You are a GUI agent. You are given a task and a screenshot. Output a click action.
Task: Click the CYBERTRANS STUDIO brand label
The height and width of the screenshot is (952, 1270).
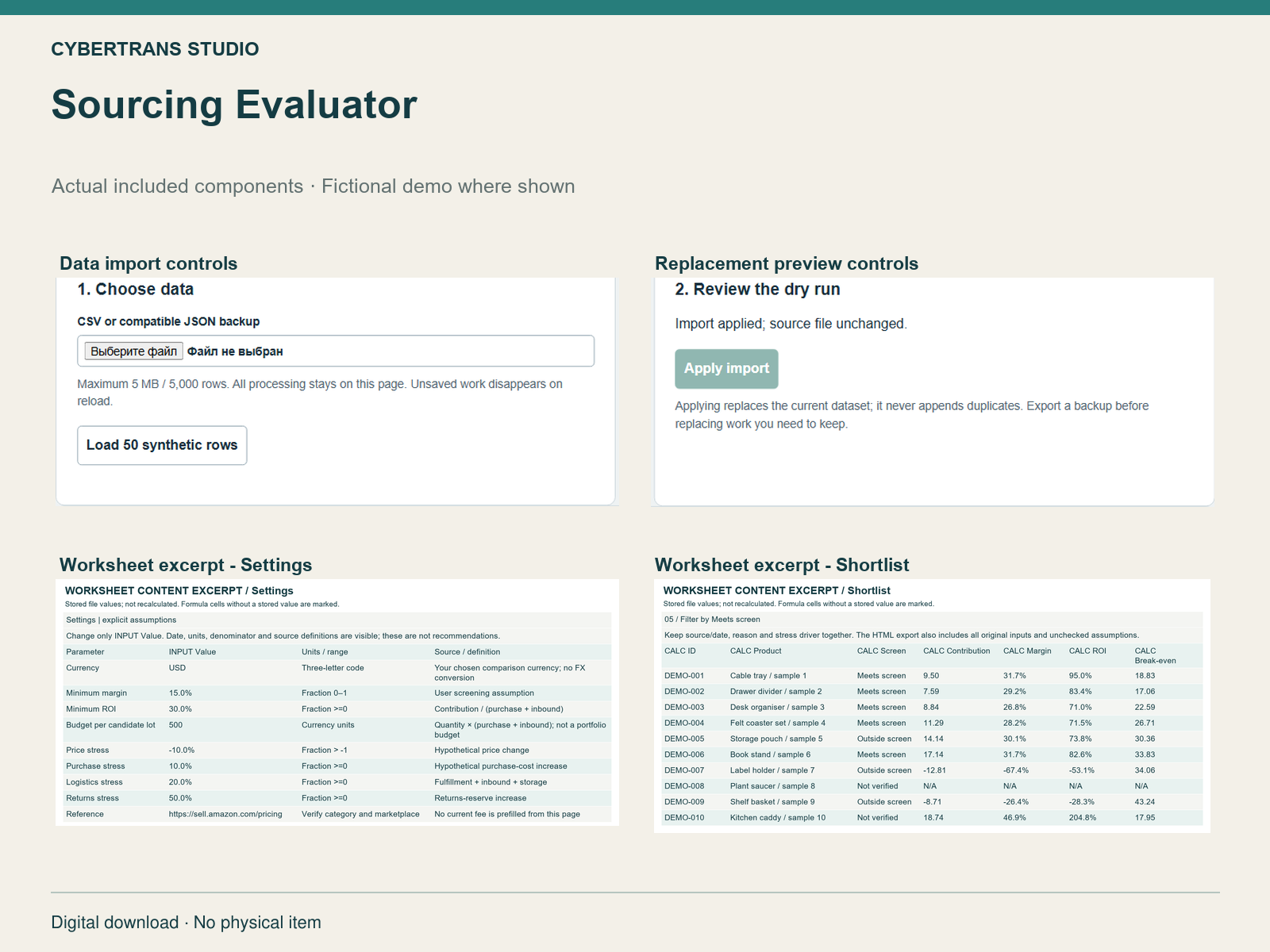(x=155, y=49)
